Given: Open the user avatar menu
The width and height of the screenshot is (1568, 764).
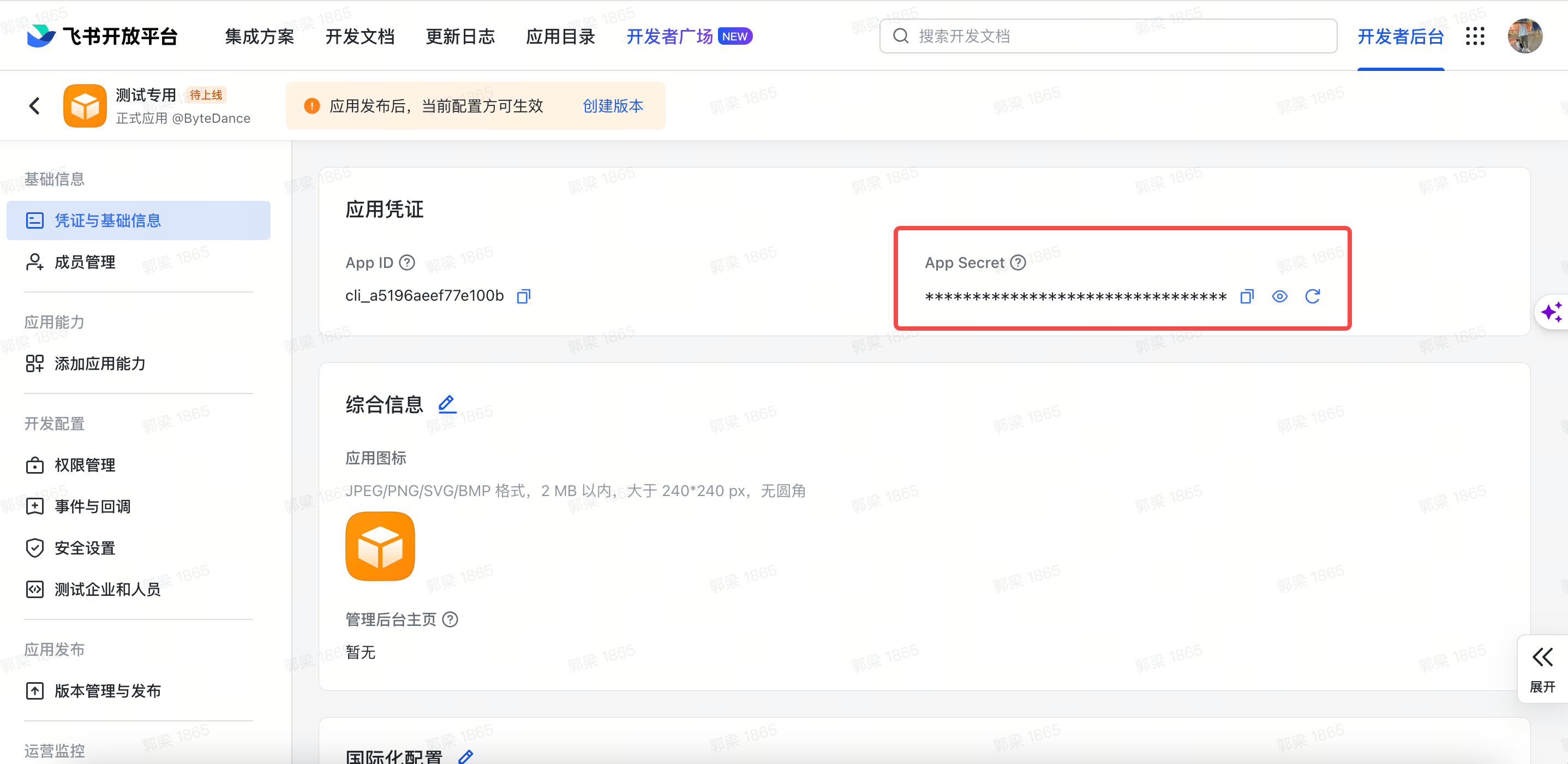Looking at the screenshot, I should [x=1525, y=36].
